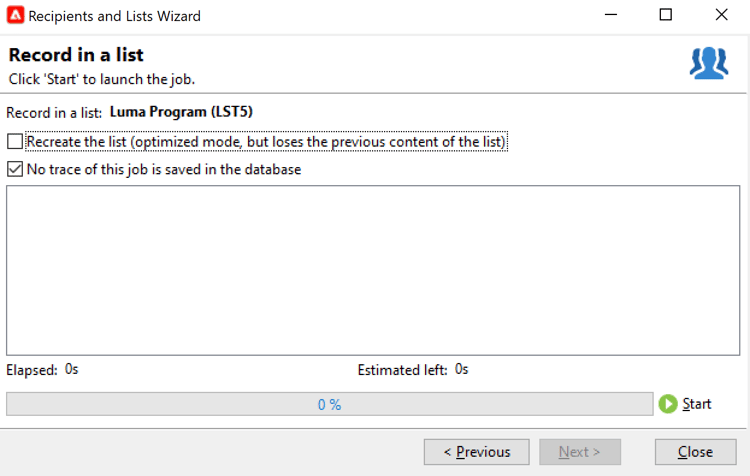Click the 'No trace of this job' label text
750x476 pixels.
click(164, 169)
